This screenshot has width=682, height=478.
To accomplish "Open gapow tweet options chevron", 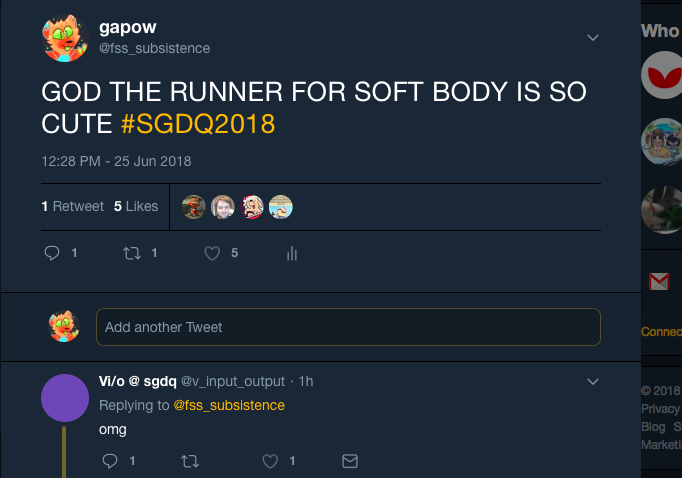I will click(x=592, y=38).
